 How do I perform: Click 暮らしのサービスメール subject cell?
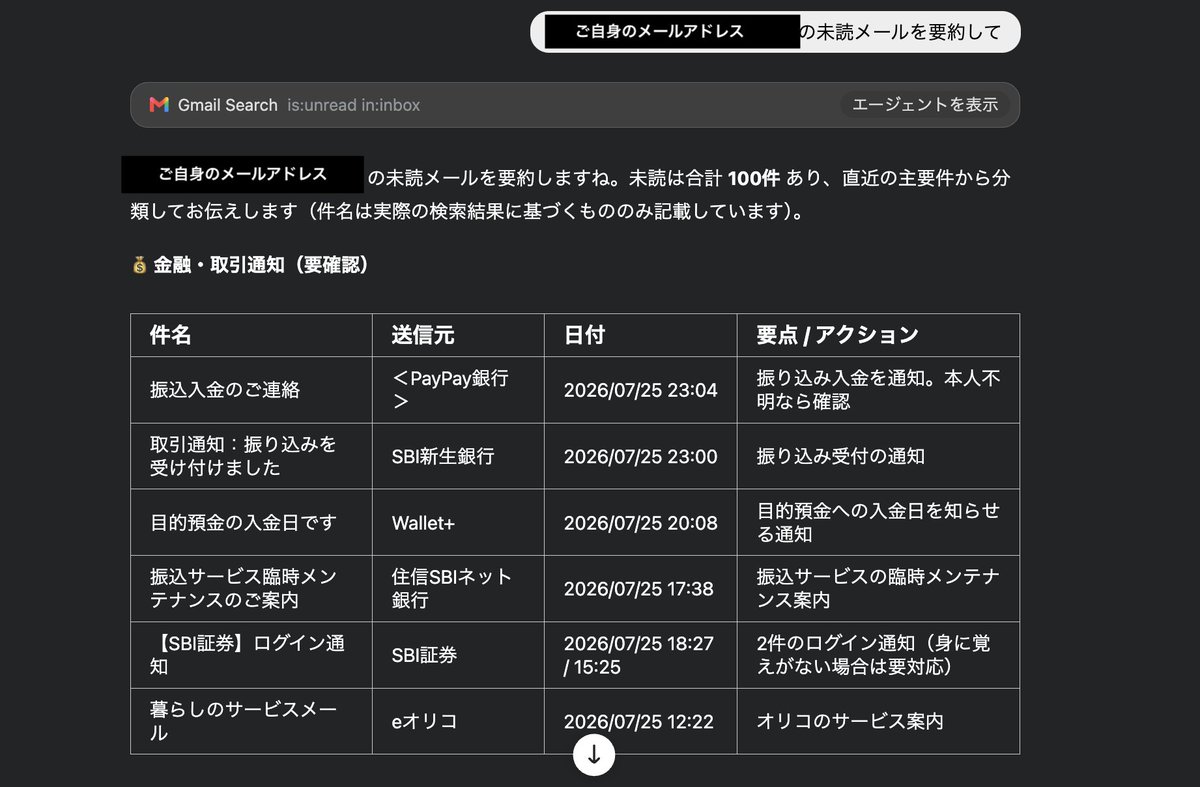tap(251, 720)
